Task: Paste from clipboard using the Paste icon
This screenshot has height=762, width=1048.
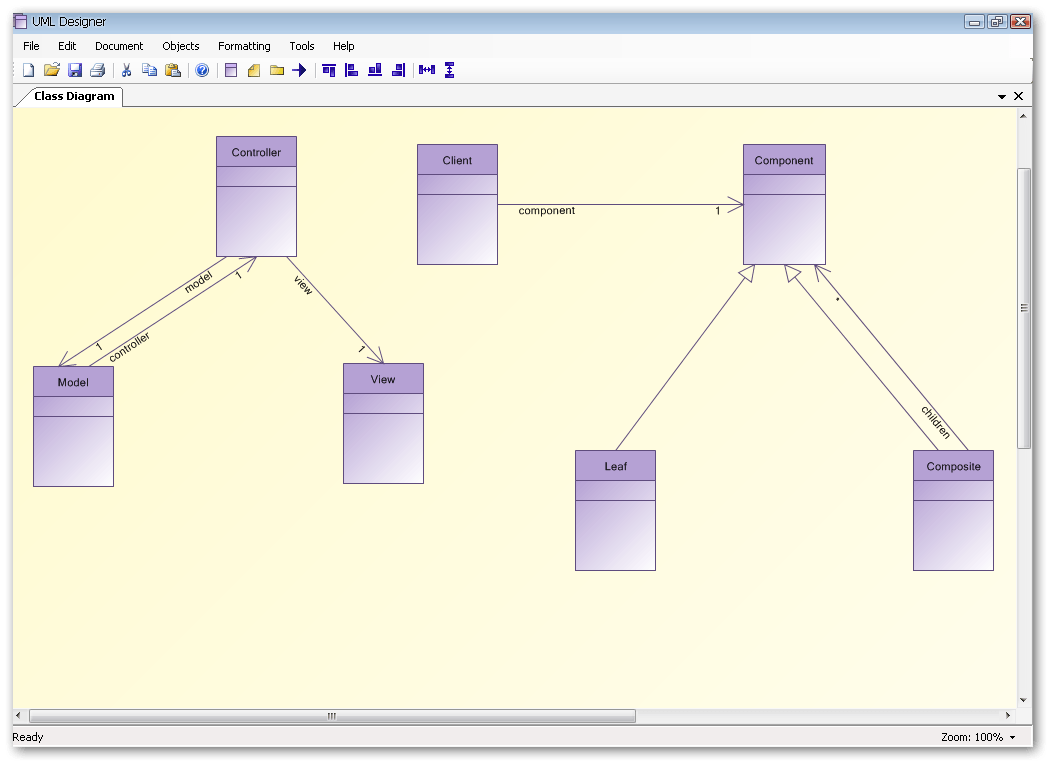Action: [173, 70]
